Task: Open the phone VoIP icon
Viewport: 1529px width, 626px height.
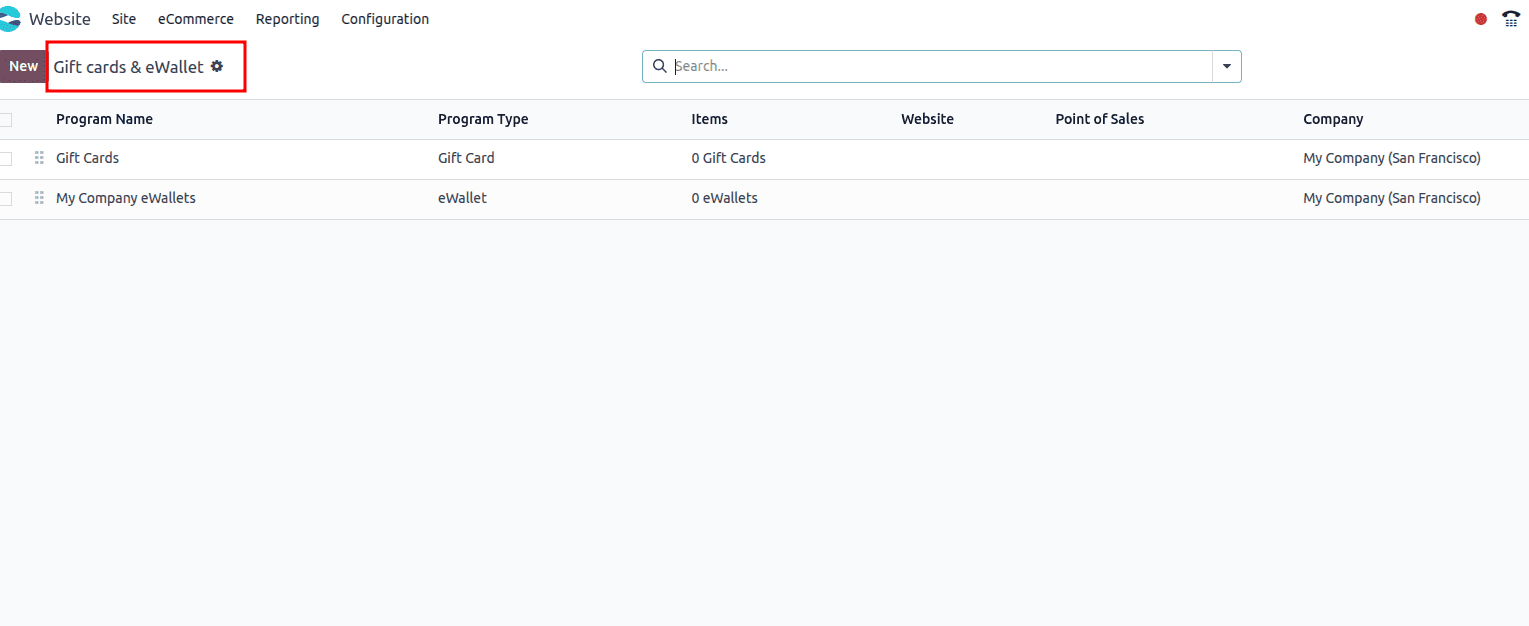Action: 1510,19
